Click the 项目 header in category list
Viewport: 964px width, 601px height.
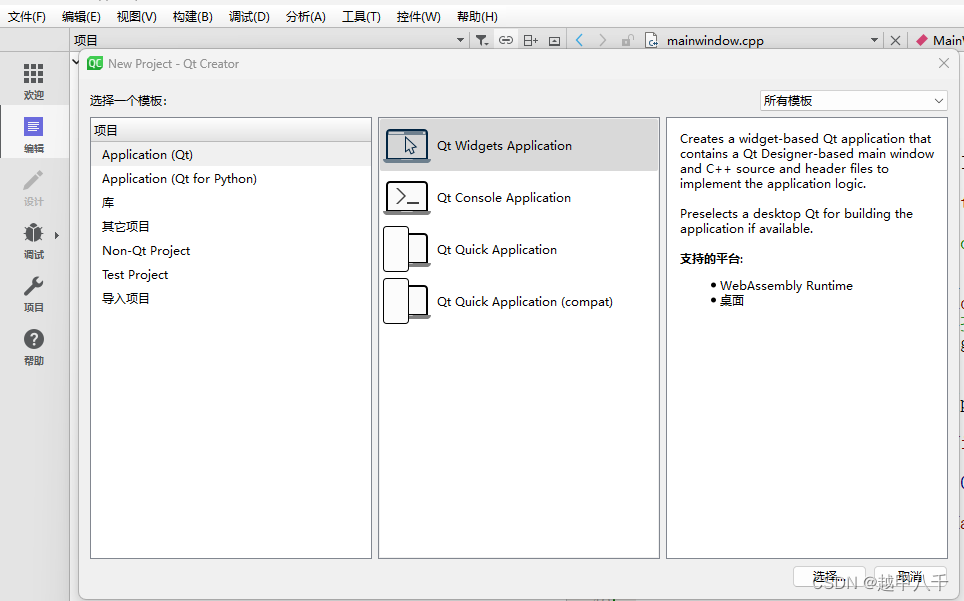[x=231, y=130]
